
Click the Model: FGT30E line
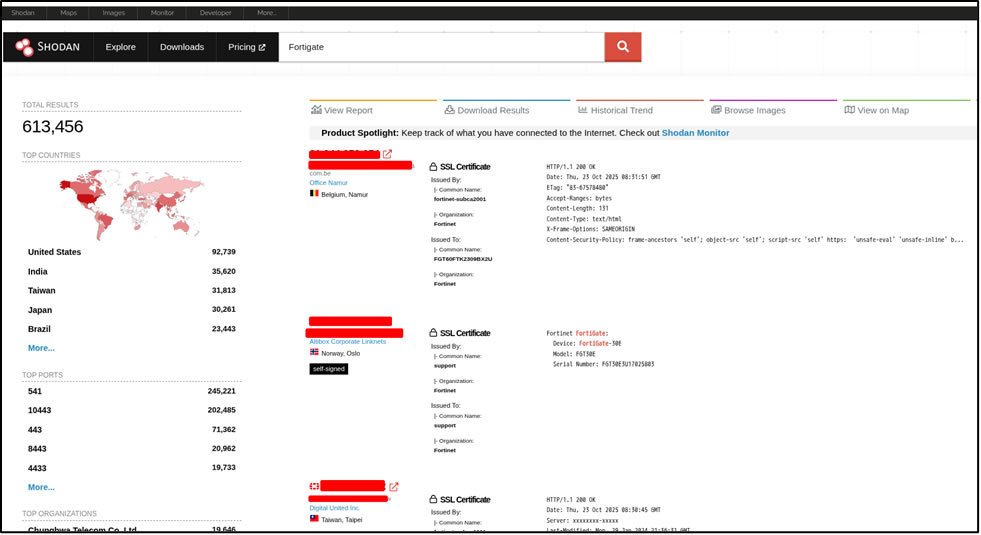[x=574, y=354]
